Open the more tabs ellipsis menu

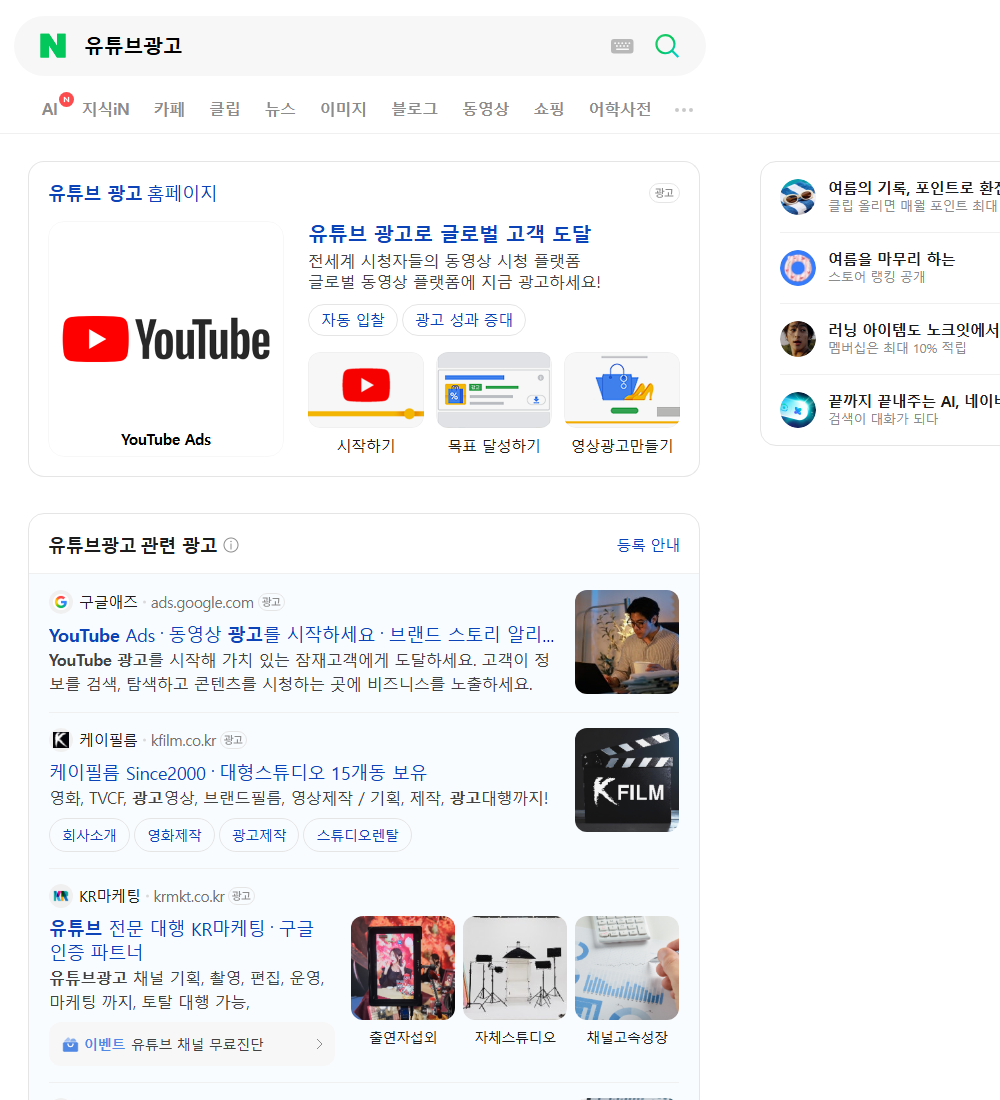(x=684, y=109)
